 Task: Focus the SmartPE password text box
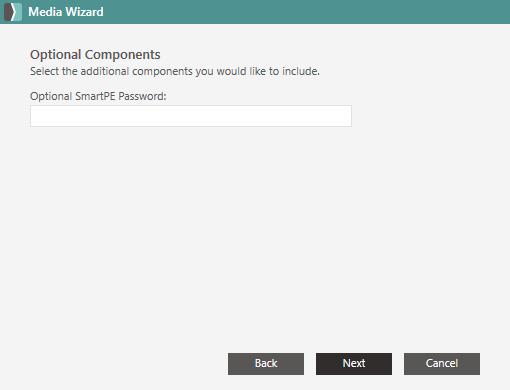pos(191,116)
